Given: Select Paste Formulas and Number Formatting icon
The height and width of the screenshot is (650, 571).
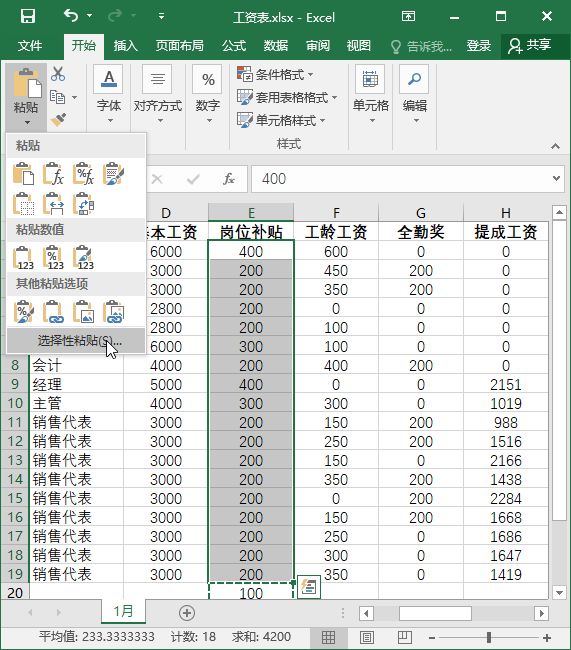Looking at the screenshot, I should (x=83, y=173).
